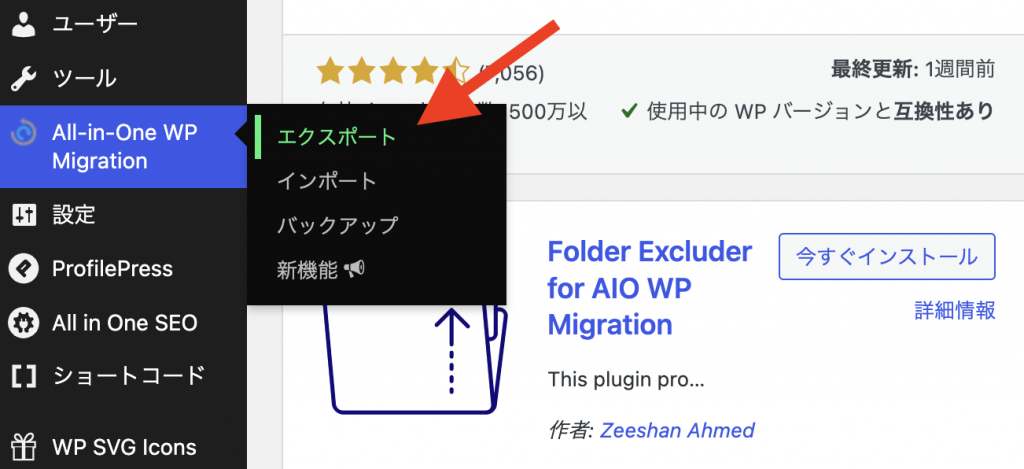Click the five-star rating display
This screenshot has height=469, width=1024.
pyautogui.click(x=393, y=72)
